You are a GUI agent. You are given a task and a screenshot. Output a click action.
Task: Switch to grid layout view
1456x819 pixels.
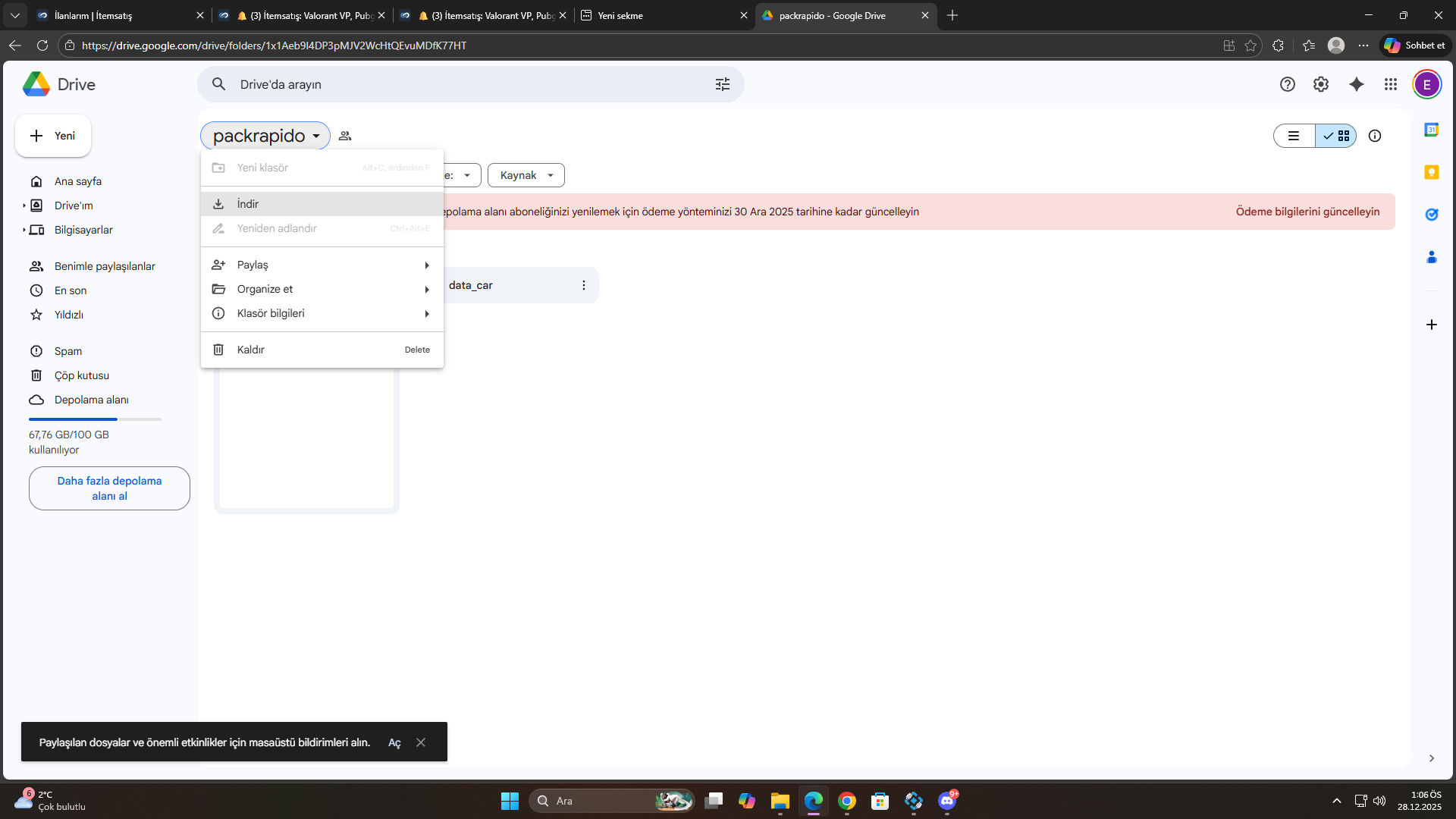tap(1336, 136)
